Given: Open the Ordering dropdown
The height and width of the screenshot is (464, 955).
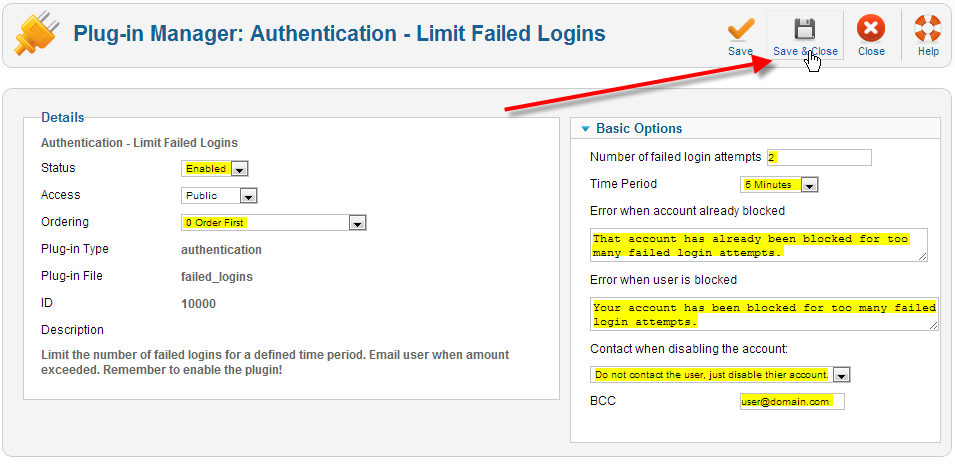Looking at the screenshot, I should pos(273,223).
